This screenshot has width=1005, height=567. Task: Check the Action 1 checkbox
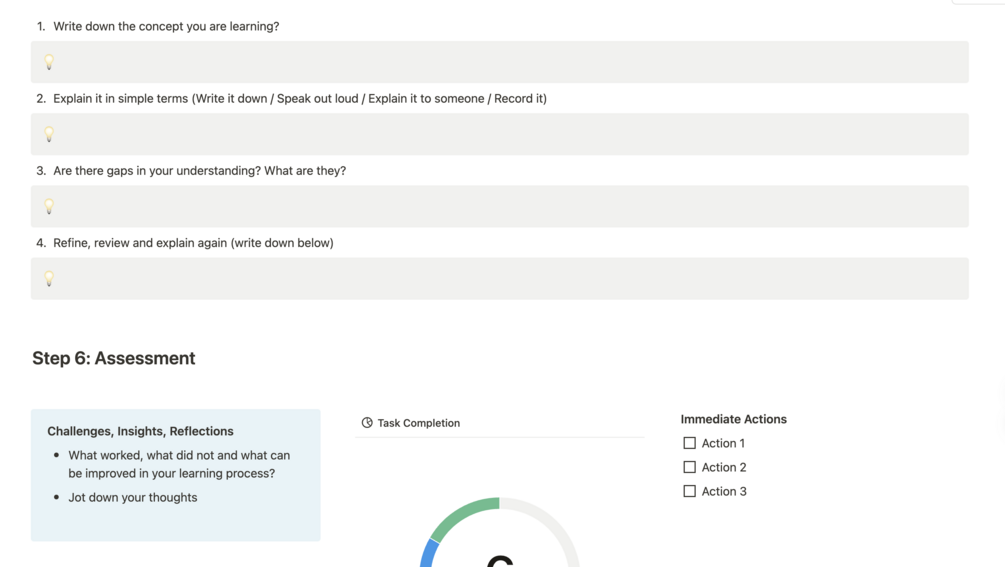coord(689,443)
